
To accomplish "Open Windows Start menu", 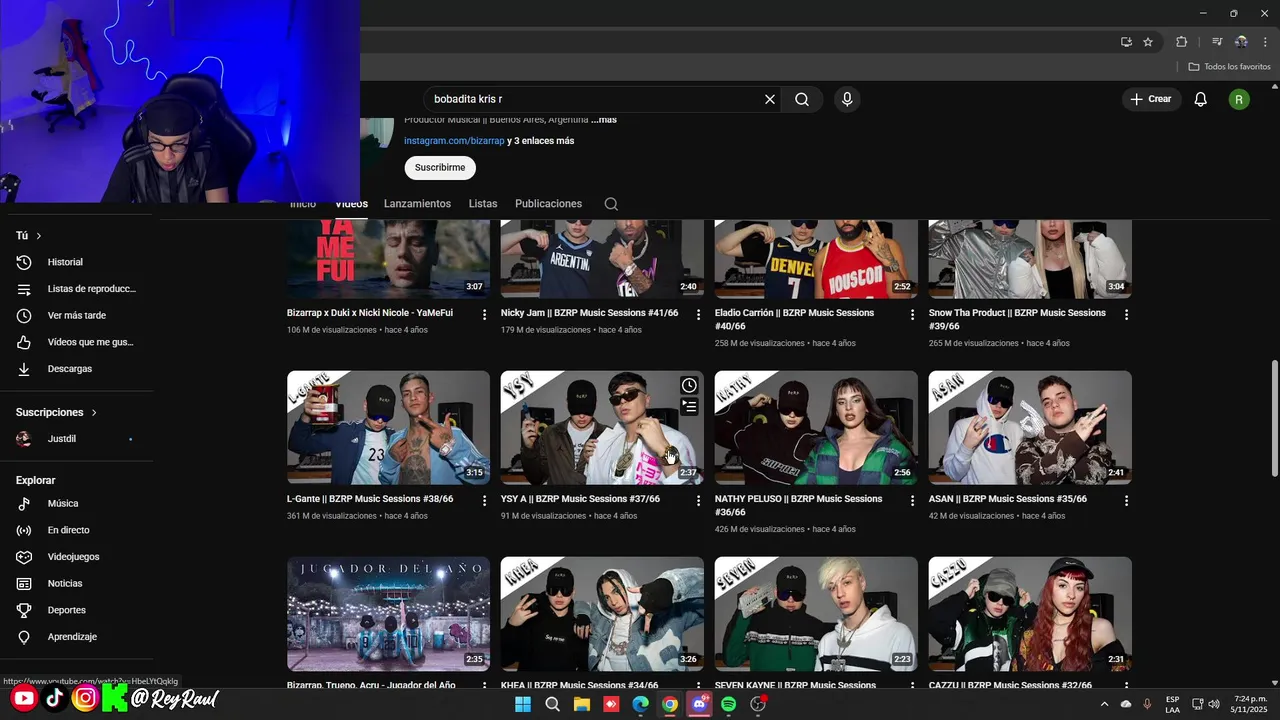I will 523,704.
